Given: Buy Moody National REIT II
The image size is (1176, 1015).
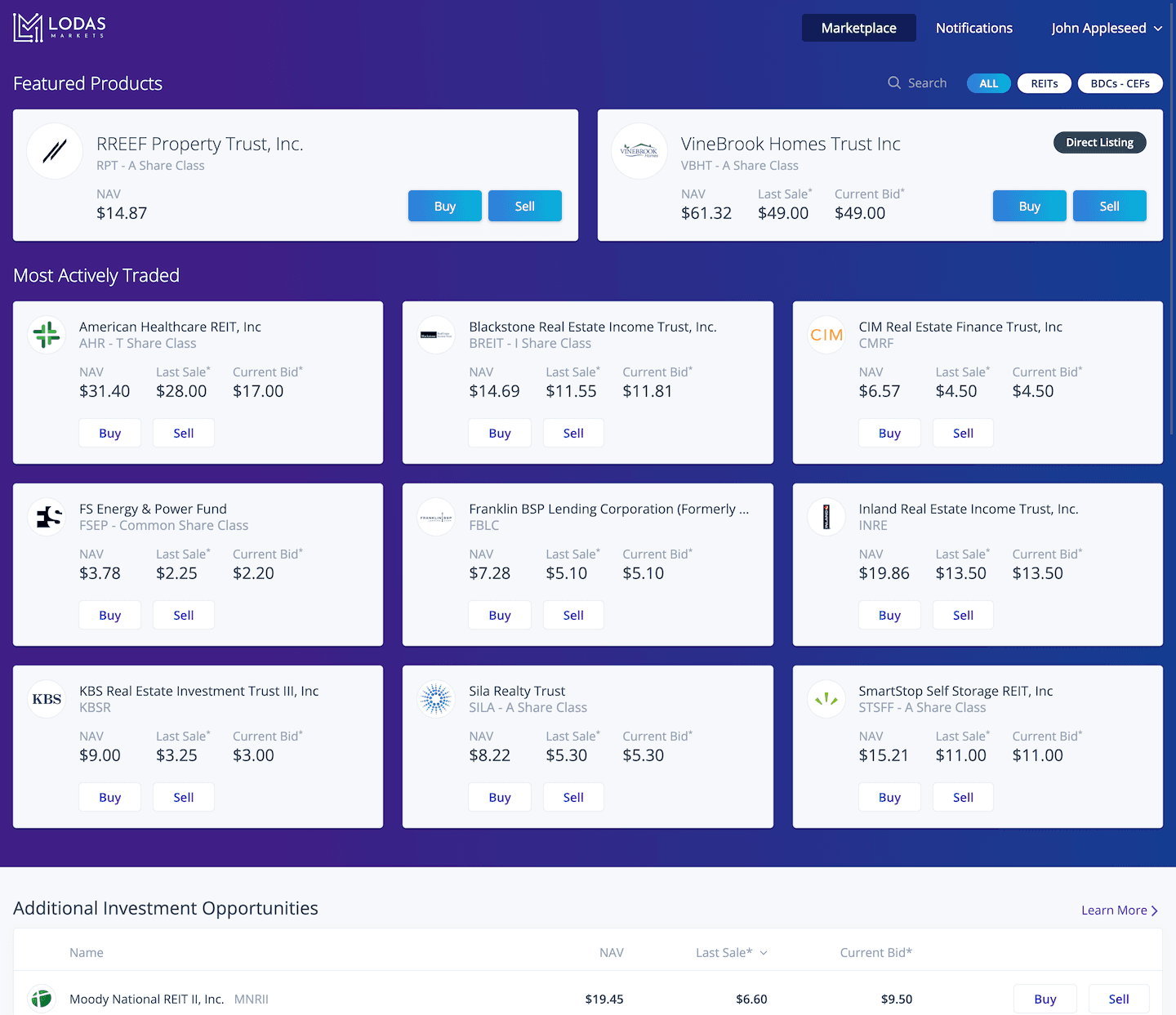Looking at the screenshot, I should coord(1045,999).
